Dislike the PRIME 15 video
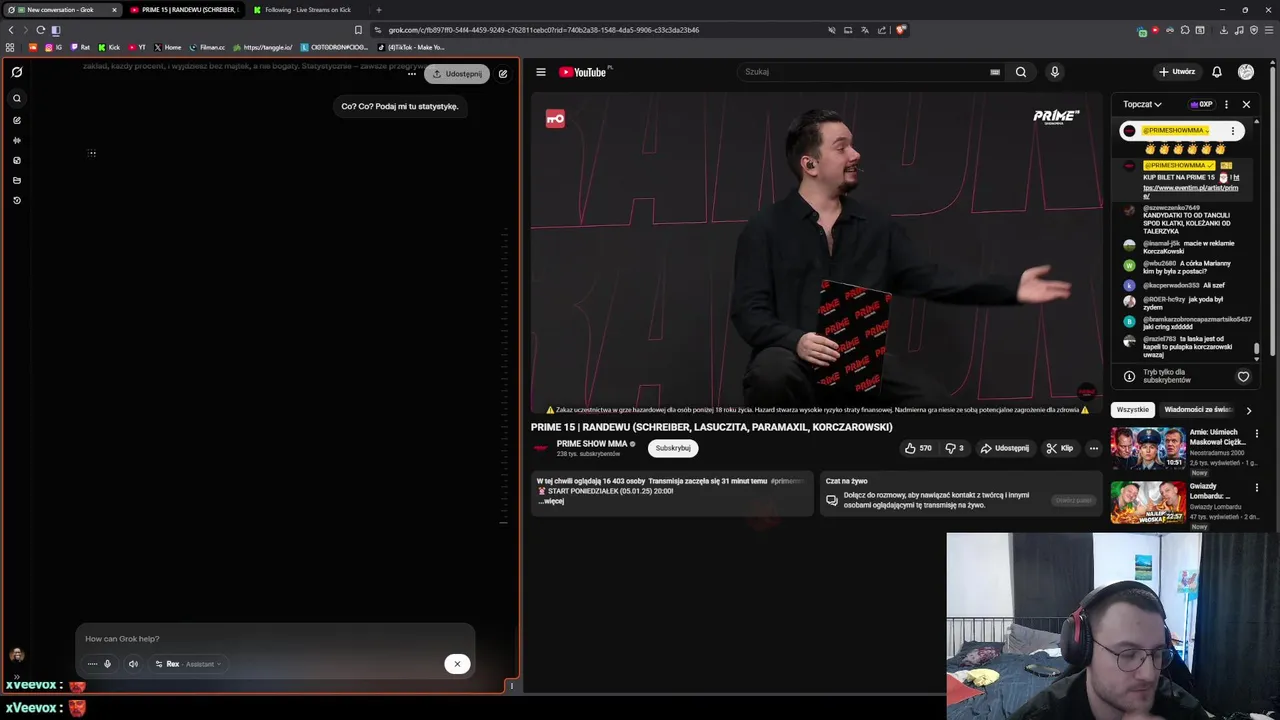The width and height of the screenshot is (1280, 720). pyautogui.click(x=955, y=448)
